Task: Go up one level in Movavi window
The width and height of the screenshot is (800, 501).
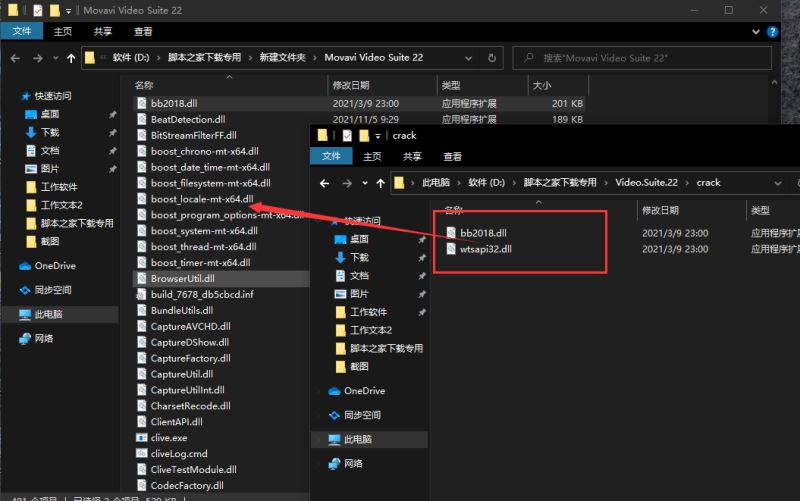Action: click(x=71, y=58)
